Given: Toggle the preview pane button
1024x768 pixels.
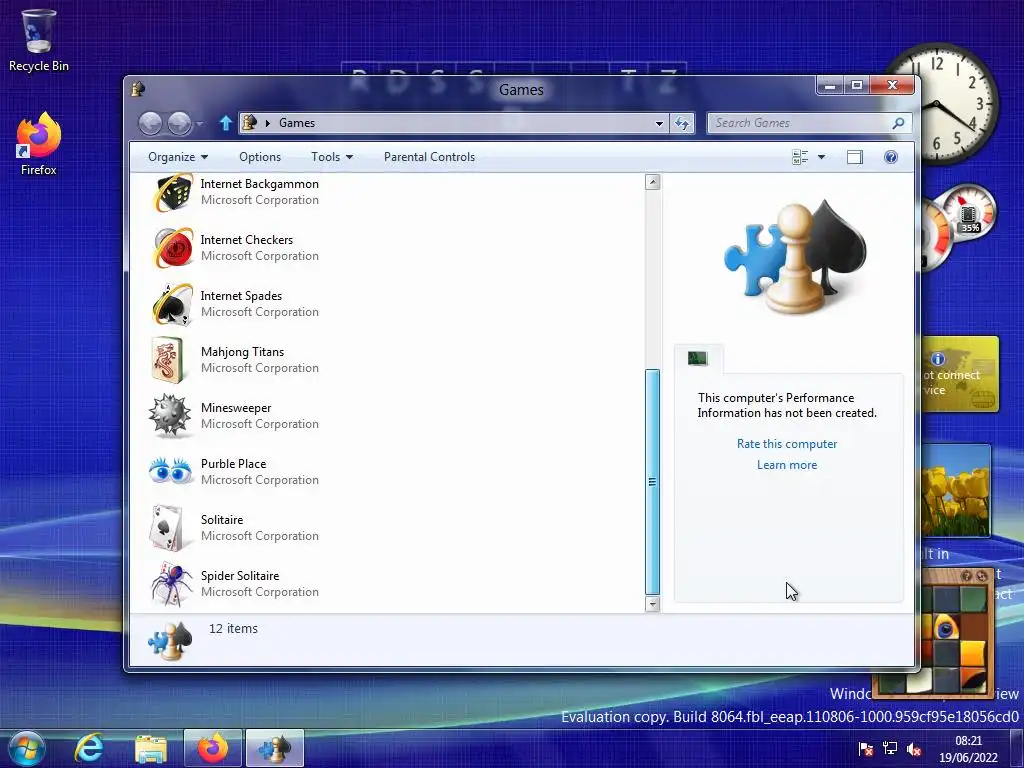Looking at the screenshot, I should tap(854, 157).
